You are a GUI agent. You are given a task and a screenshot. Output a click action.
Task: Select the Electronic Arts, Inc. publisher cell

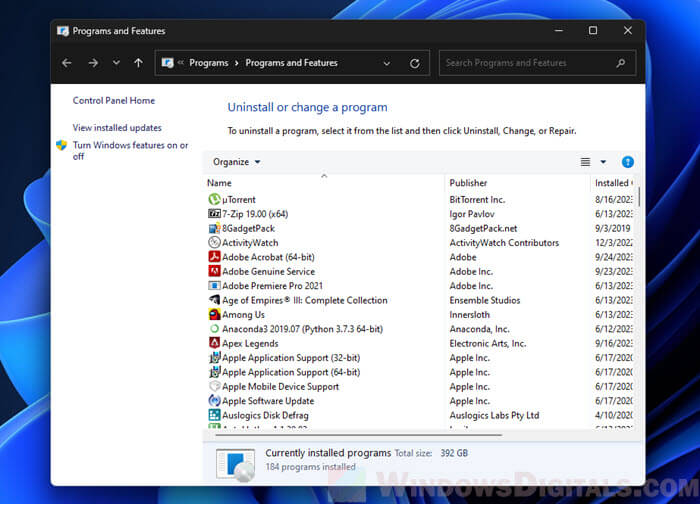488,343
